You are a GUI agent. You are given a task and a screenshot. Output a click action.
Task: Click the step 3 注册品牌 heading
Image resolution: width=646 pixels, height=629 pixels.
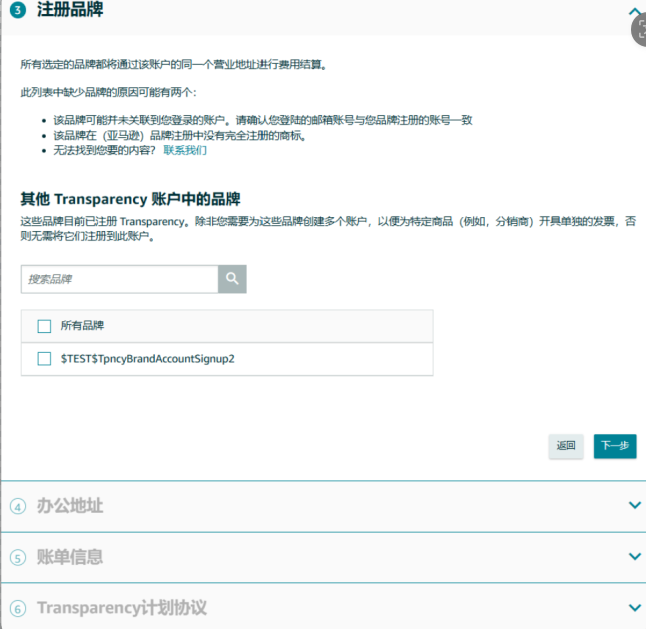(x=70, y=9)
